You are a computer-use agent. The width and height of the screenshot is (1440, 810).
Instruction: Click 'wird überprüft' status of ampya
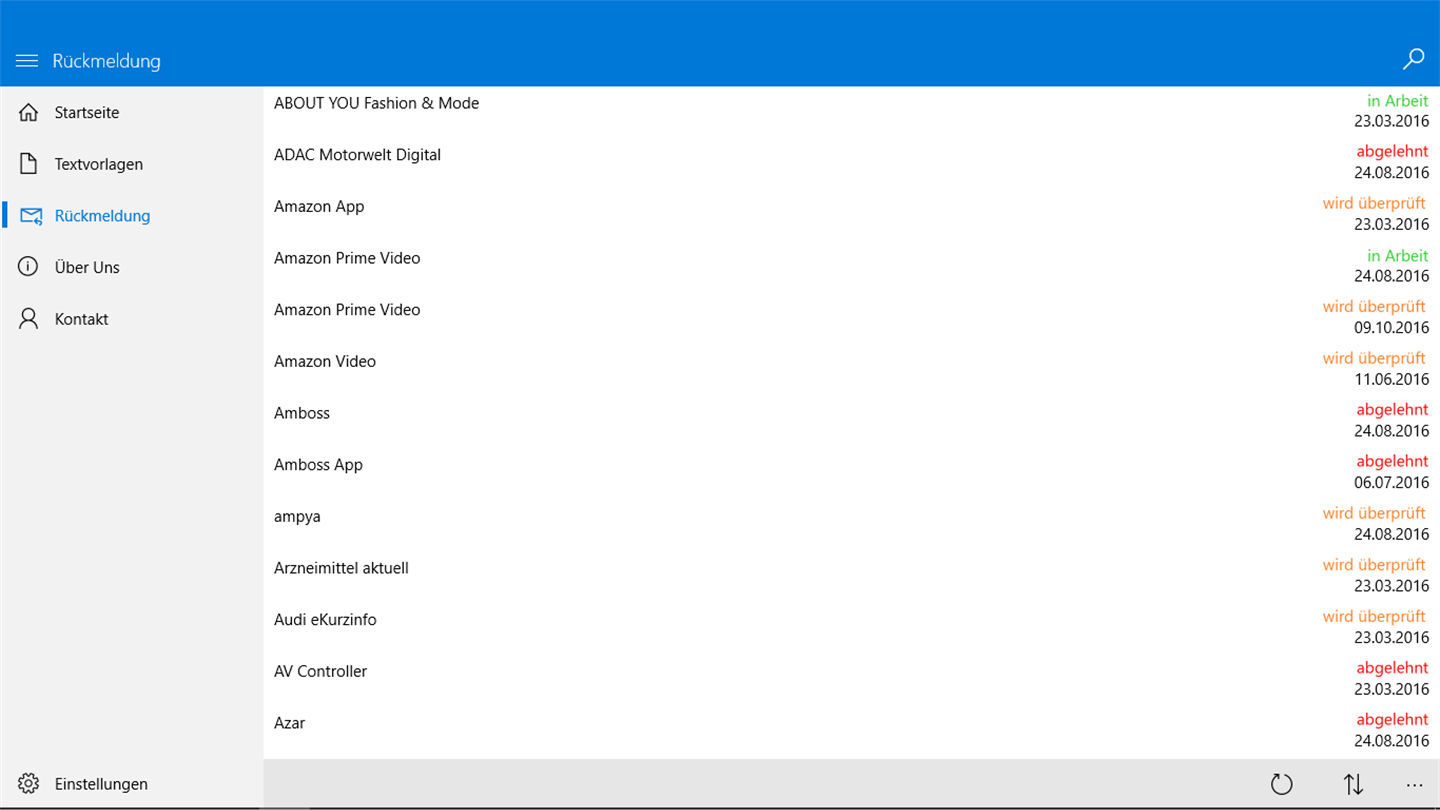click(x=1375, y=514)
